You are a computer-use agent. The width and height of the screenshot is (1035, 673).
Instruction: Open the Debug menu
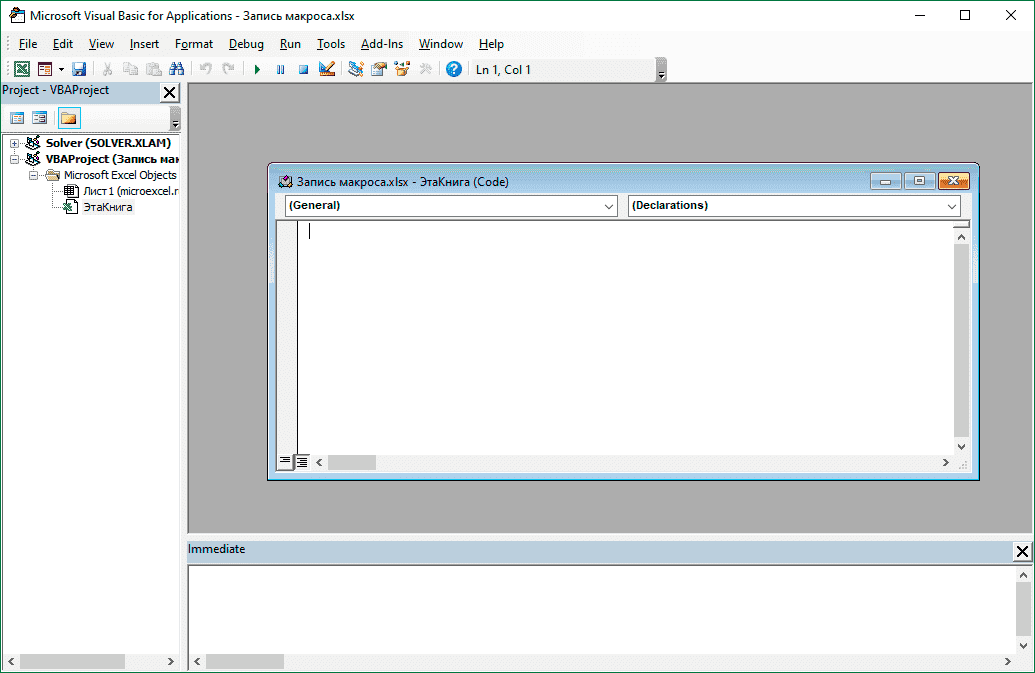(x=246, y=44)
